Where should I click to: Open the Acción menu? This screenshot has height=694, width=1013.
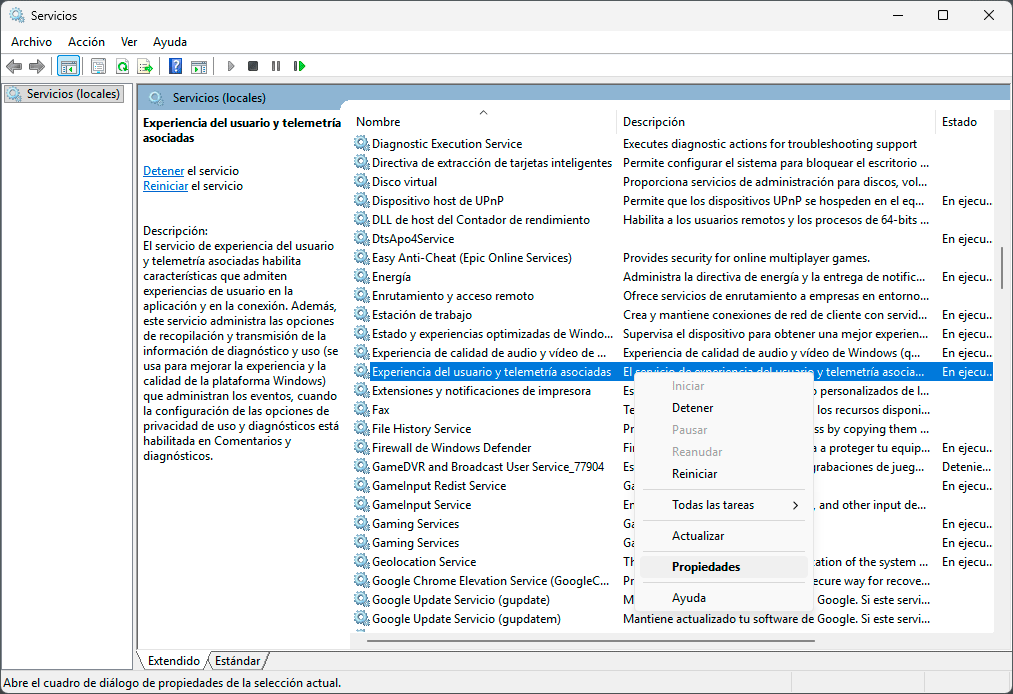point(86,42)
